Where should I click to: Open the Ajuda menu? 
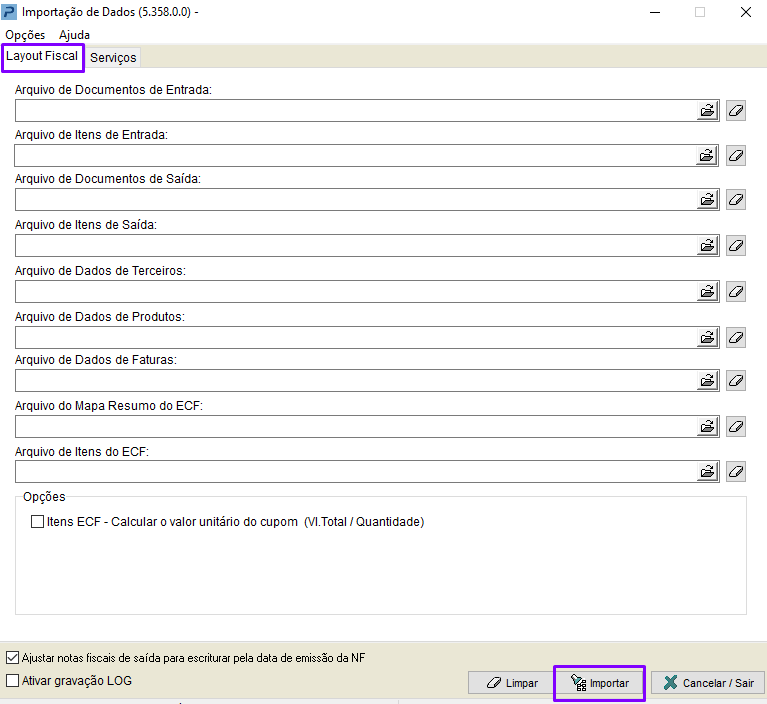click(74, 35)
